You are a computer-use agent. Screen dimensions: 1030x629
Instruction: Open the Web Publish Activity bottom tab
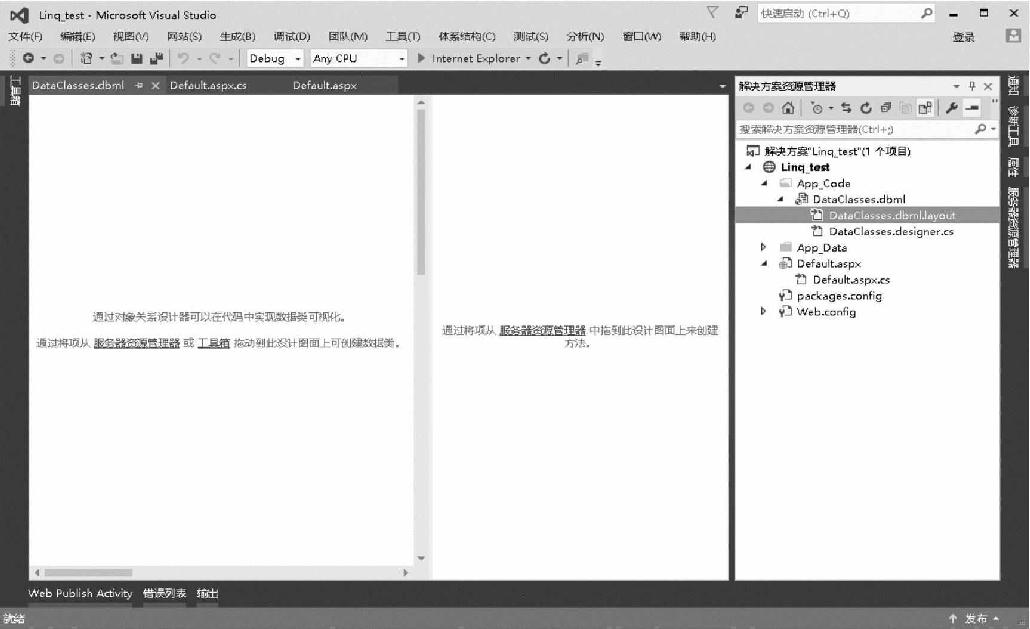[80, 593]
